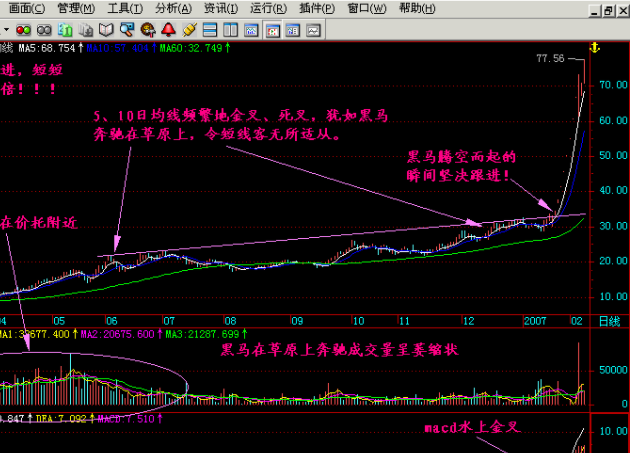631x453 pixels.
Task: Open the 分析(A) menu
Action: 173,8
